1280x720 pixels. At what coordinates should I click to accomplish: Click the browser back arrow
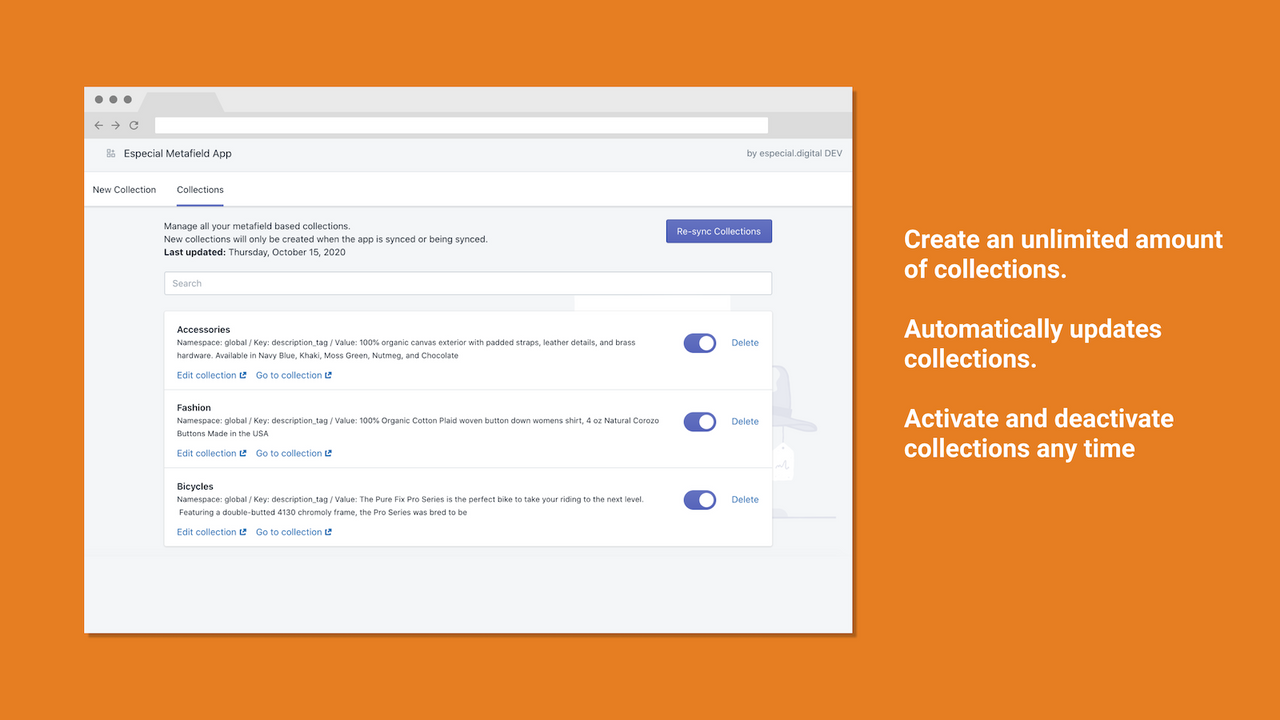[x=98, y=124]
